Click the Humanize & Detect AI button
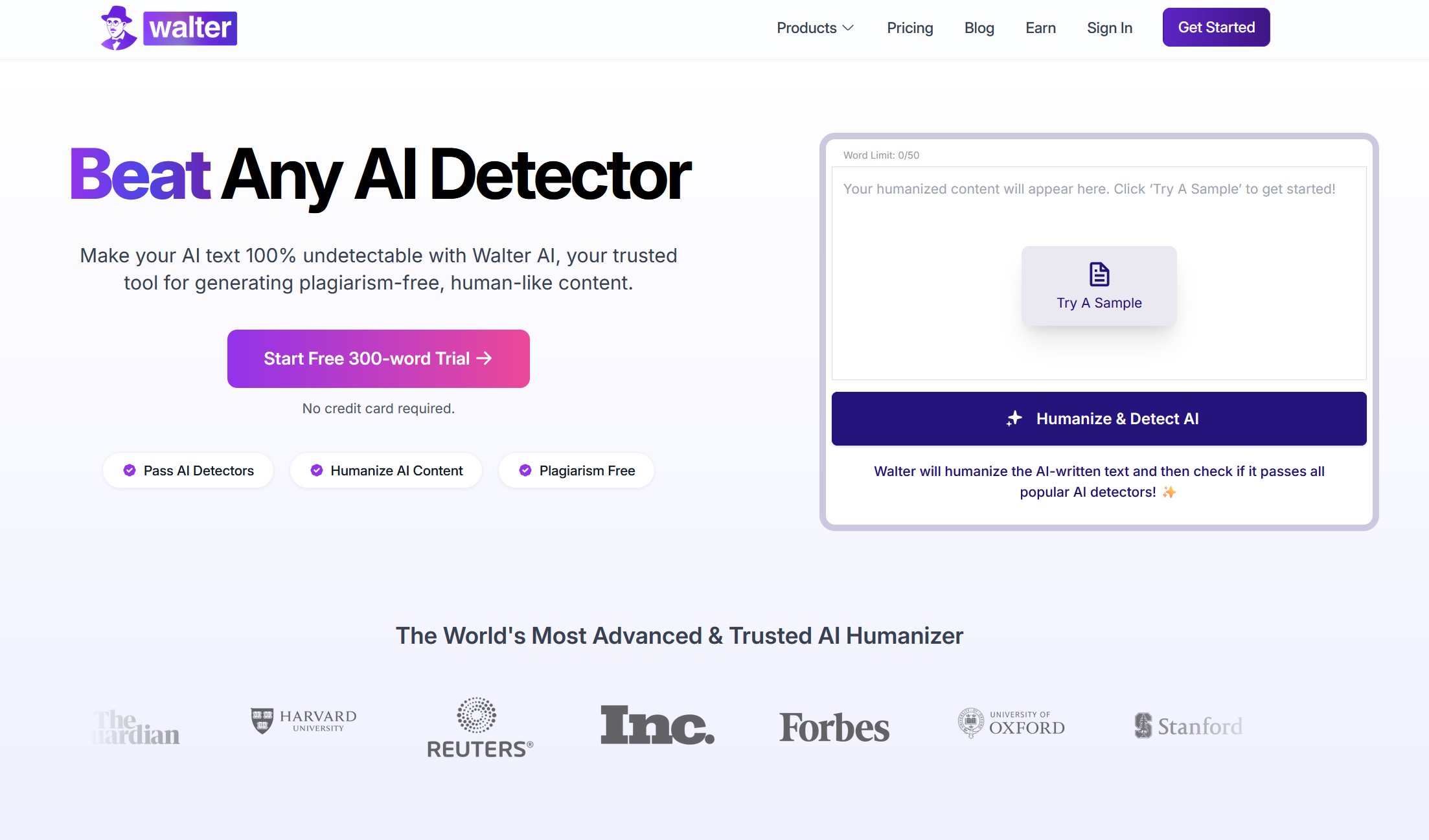Screen dimensions: 1429x840 pyautogui.click(x=1098, y=417)
